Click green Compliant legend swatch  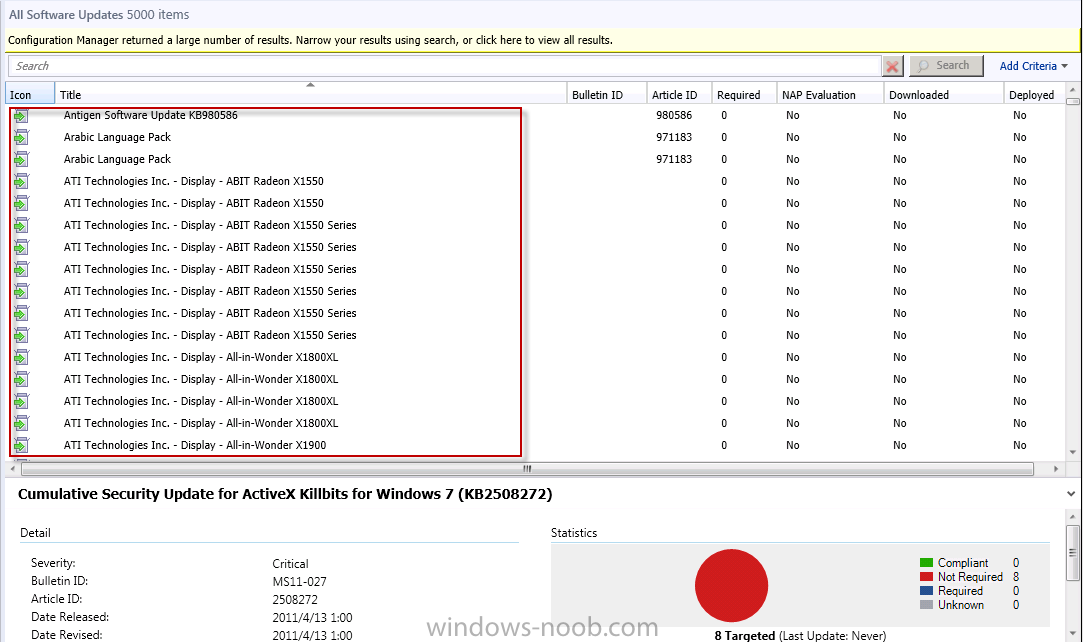[926, 563]
